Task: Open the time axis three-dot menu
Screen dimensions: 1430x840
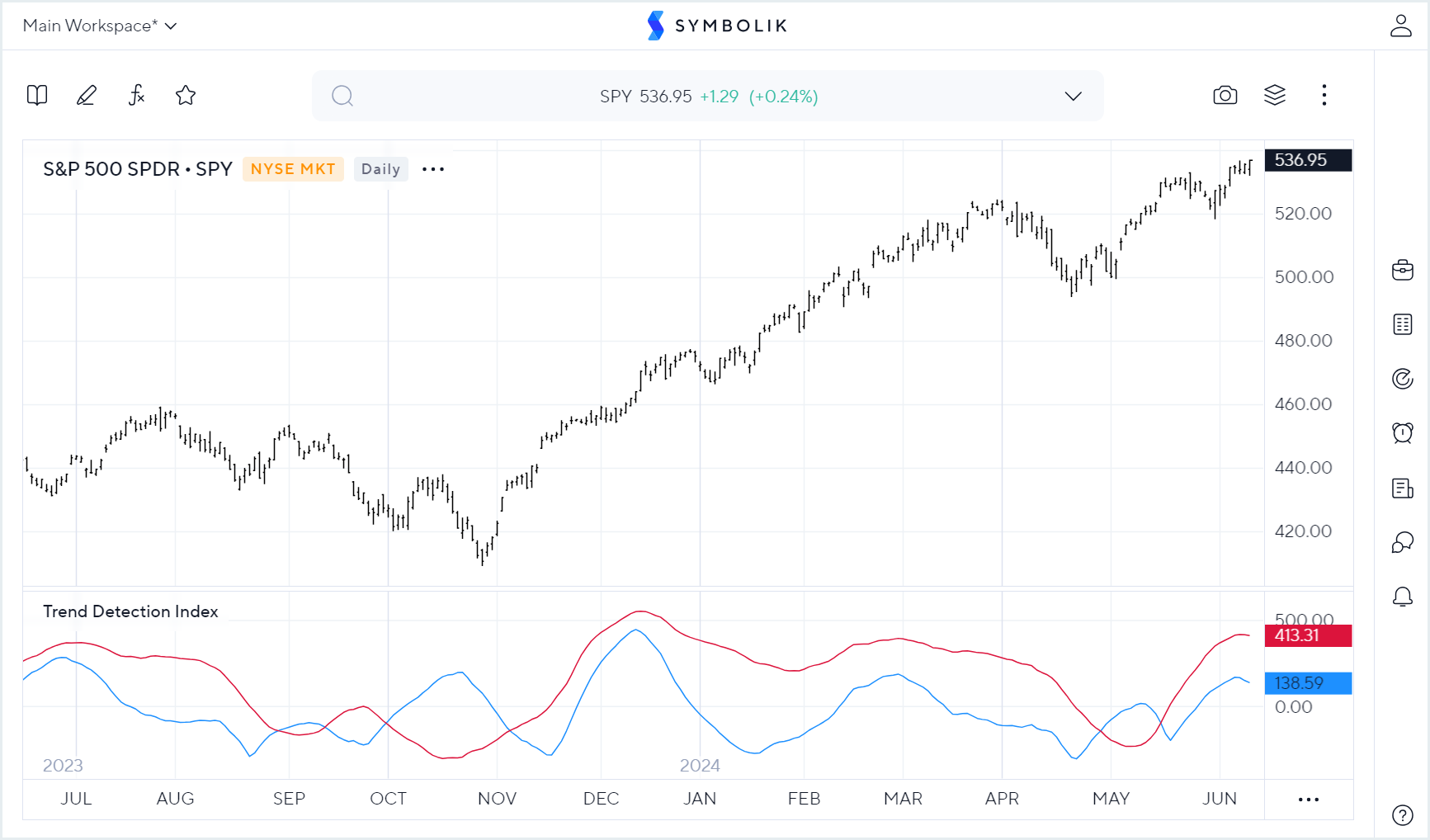Action: [x=1309, y=800]
